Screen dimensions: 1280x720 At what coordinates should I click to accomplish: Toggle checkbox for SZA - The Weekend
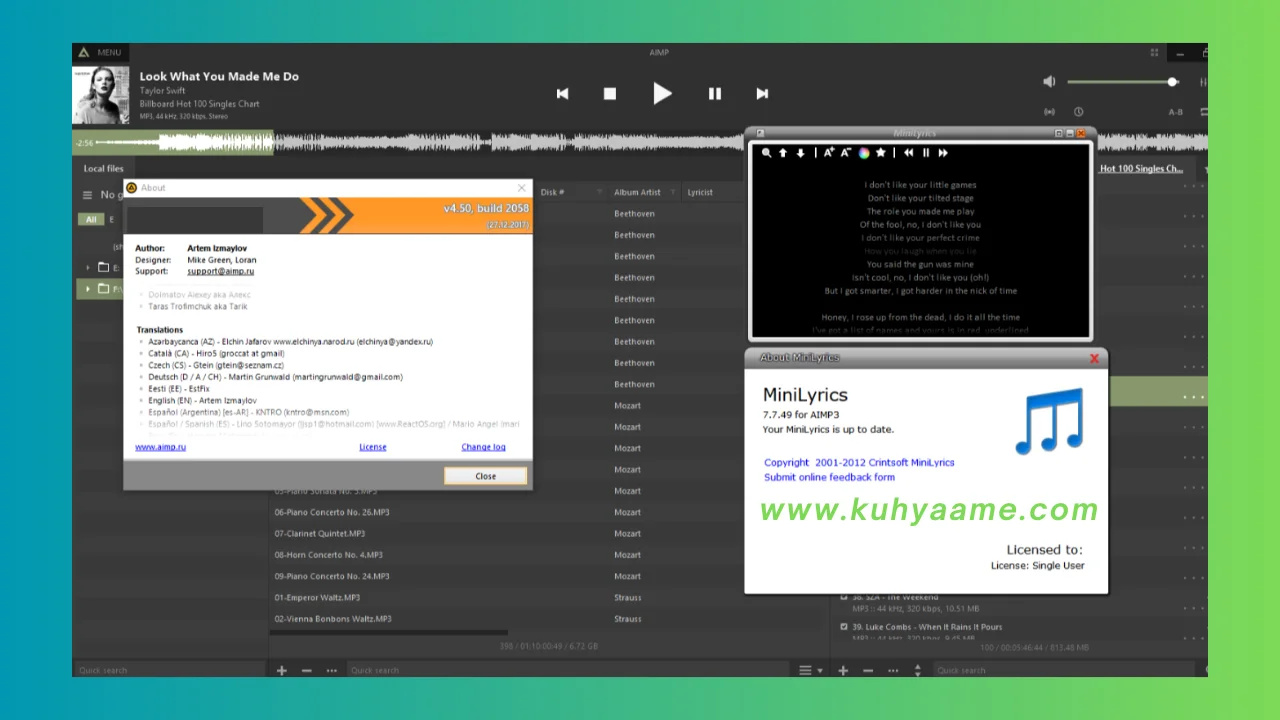(x=845, y=597)
